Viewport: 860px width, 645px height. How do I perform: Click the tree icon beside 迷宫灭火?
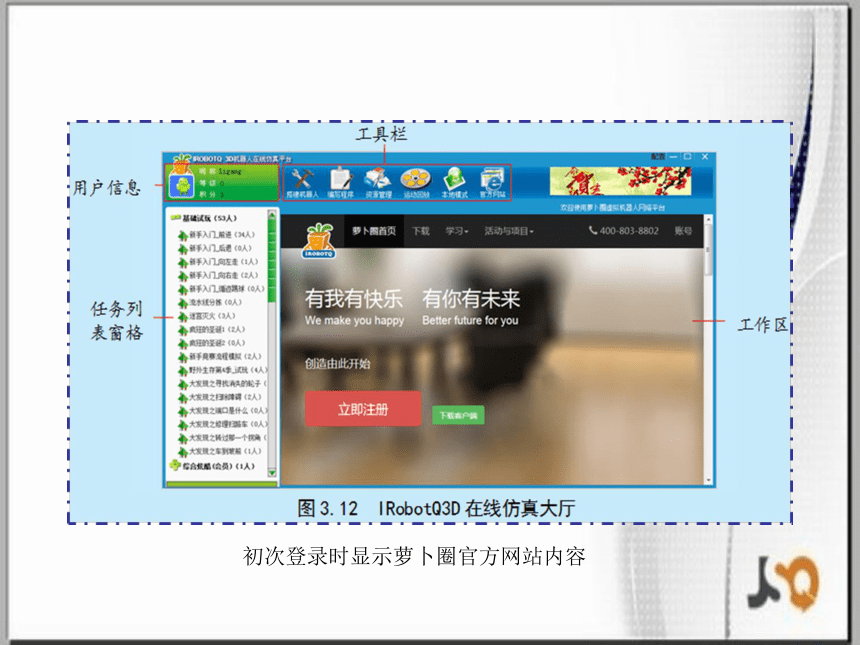coord(183,316)
